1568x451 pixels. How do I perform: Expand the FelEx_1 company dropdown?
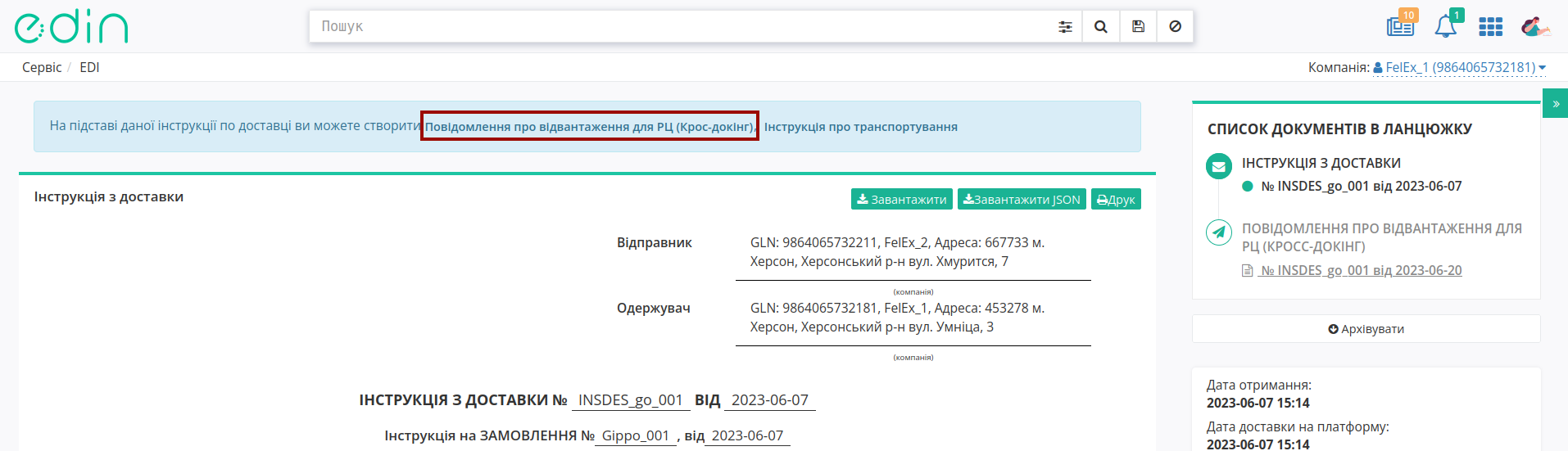coord(1460,67)
